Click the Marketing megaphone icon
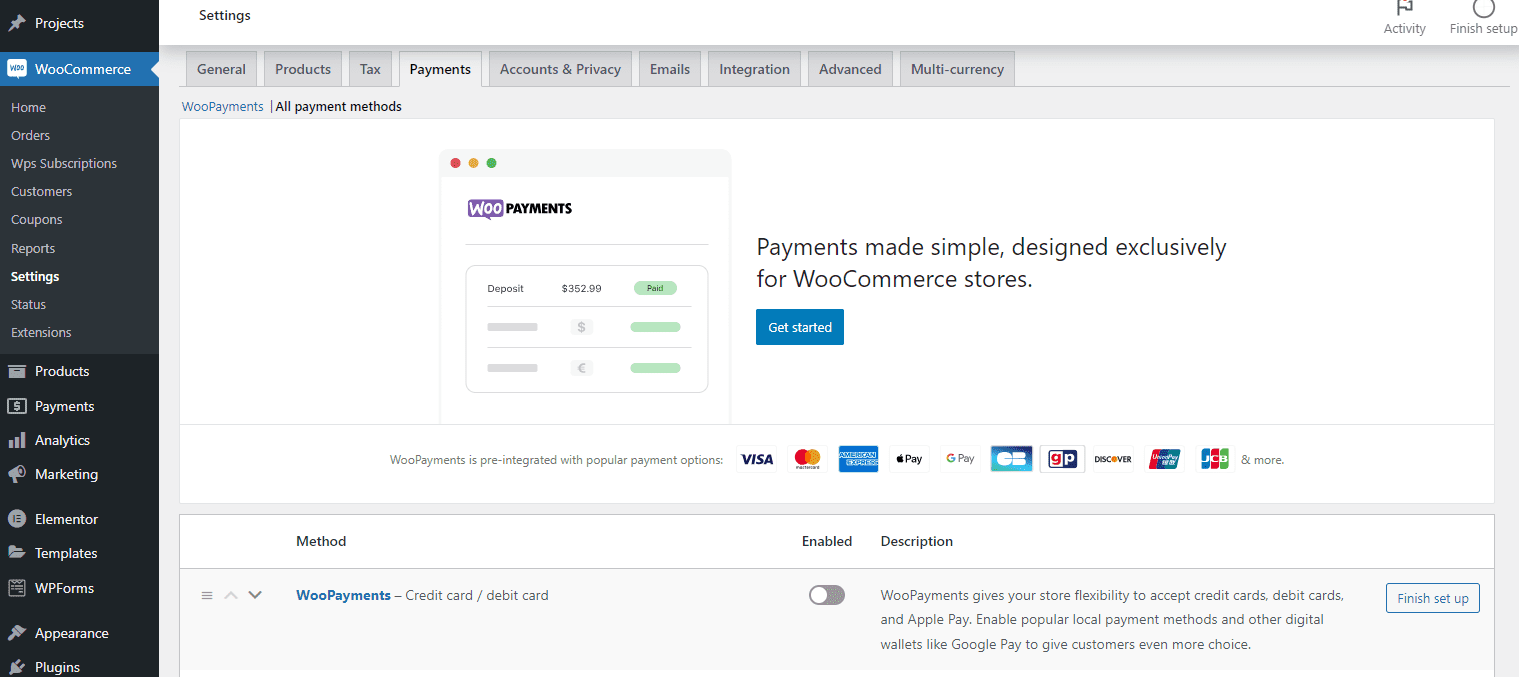Image resolution: width=1519 pixels, height=677 pixels. click(17, 474)
